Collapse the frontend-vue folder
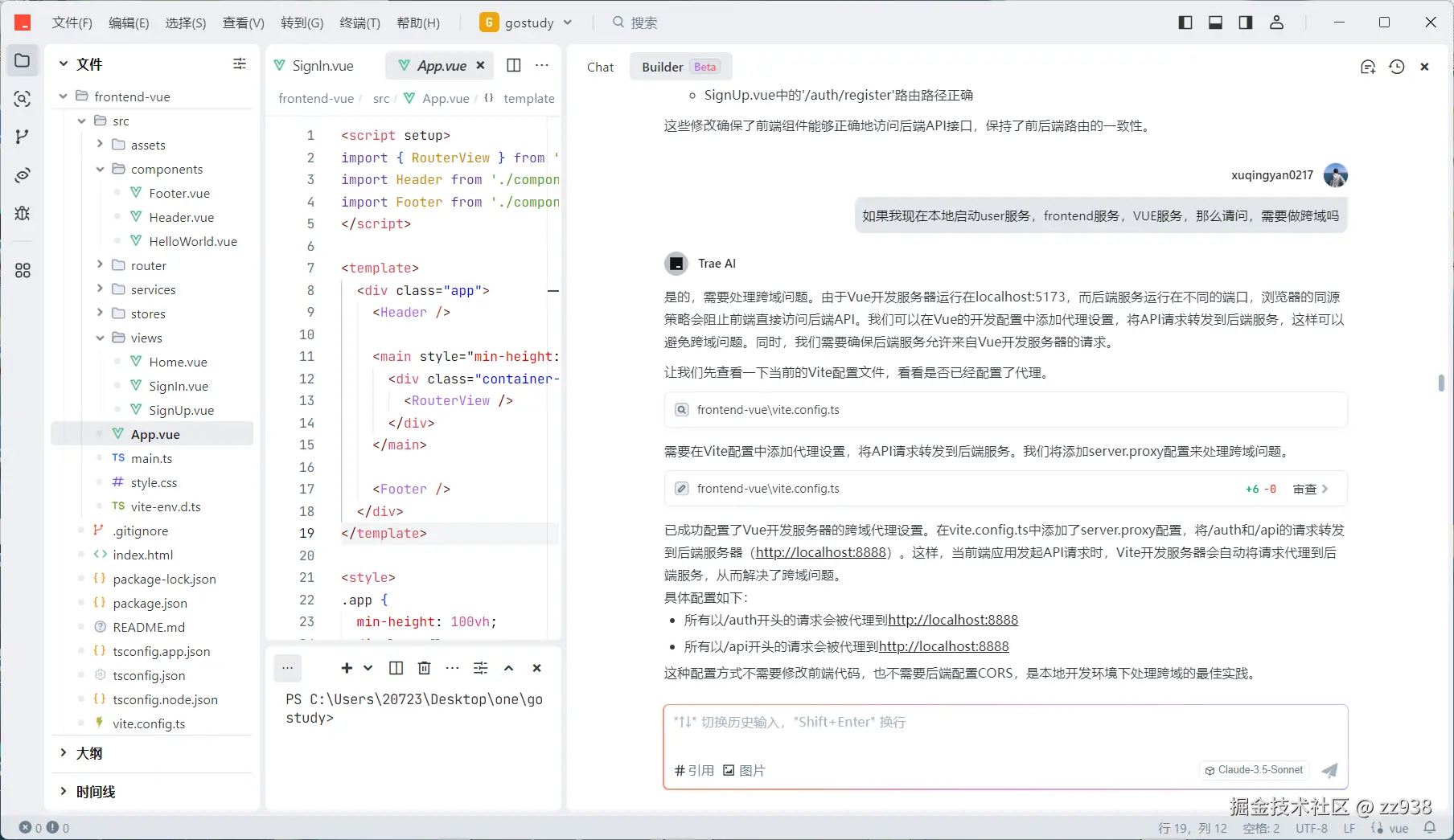The height and width of the screenshot is (840, 1454). 64,96
